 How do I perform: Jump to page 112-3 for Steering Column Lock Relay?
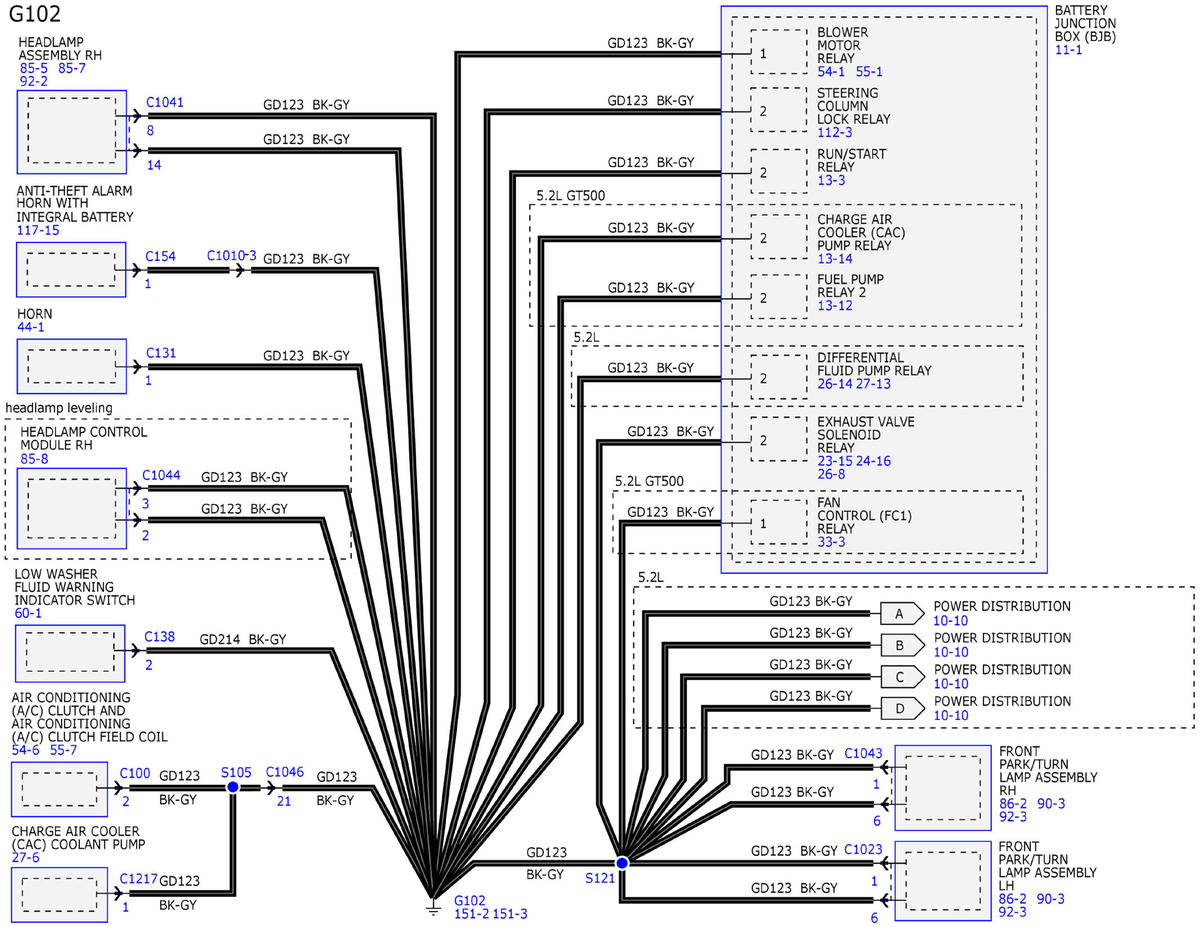click(835, 132)
